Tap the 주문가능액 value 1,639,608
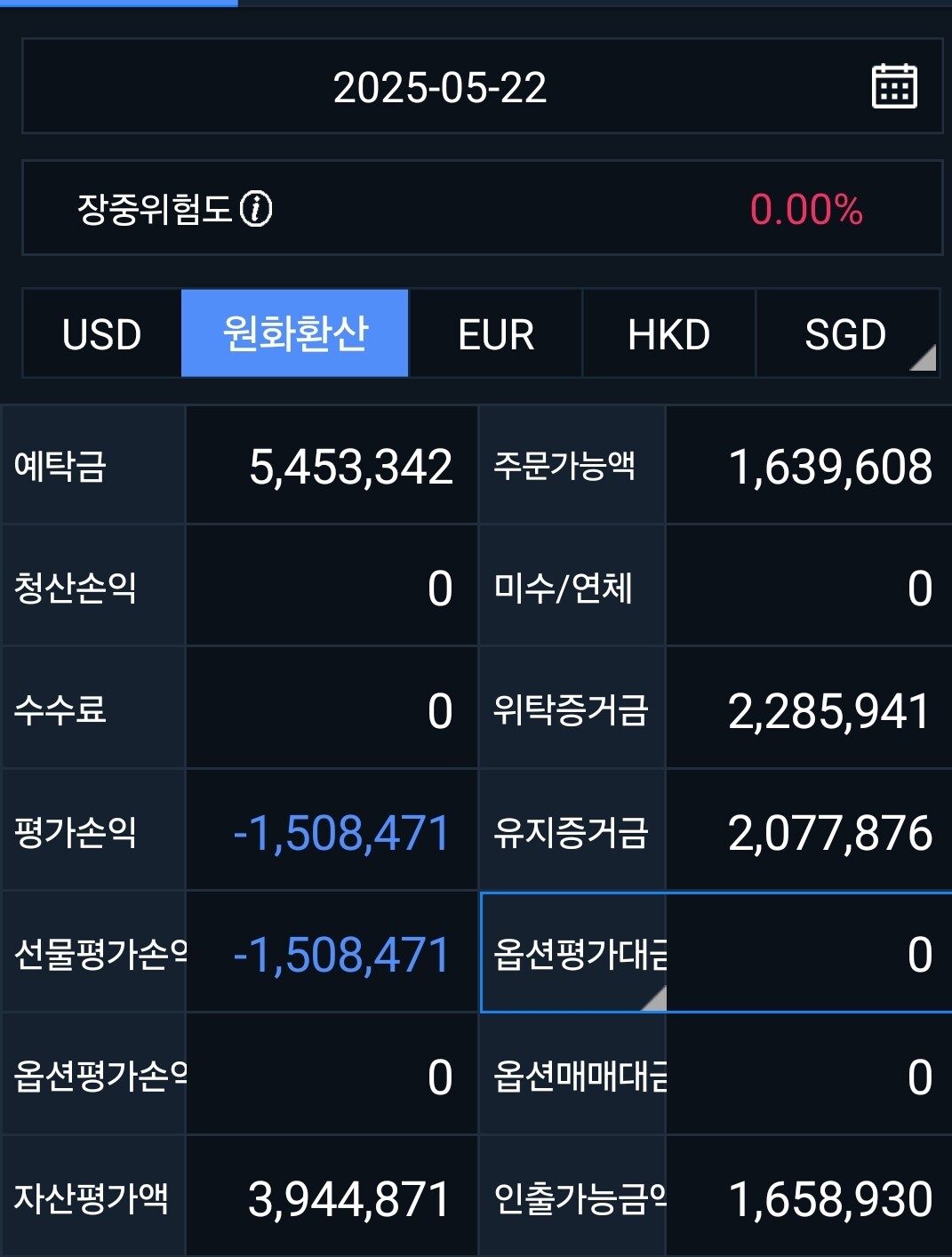Screen dimensions: 952x1257 [x=829, y=467]
